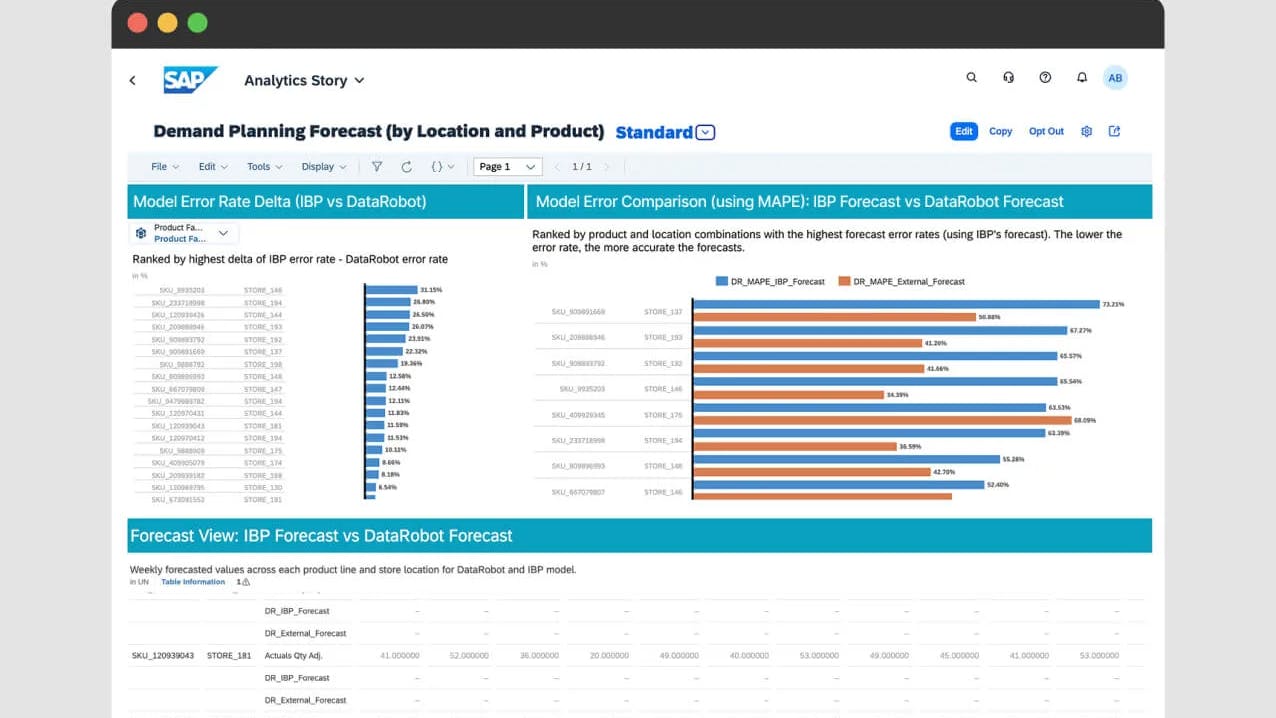Click the Opt Out link
Image resolution: width=1276 pixels, height=718 pixels.
click(1045, 131)
